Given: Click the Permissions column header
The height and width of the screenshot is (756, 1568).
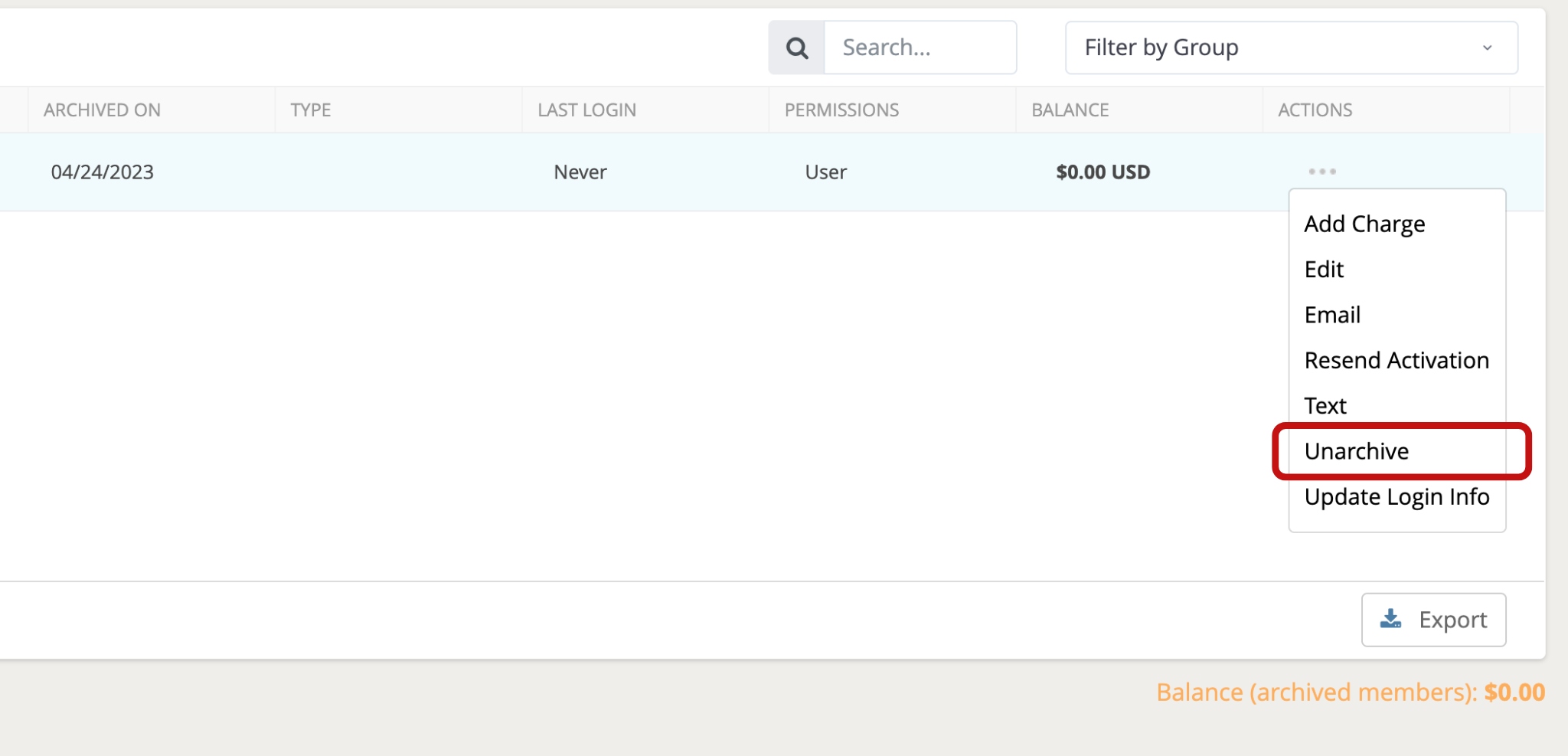Looking at the screenshot, I should (x=841, y=110).
